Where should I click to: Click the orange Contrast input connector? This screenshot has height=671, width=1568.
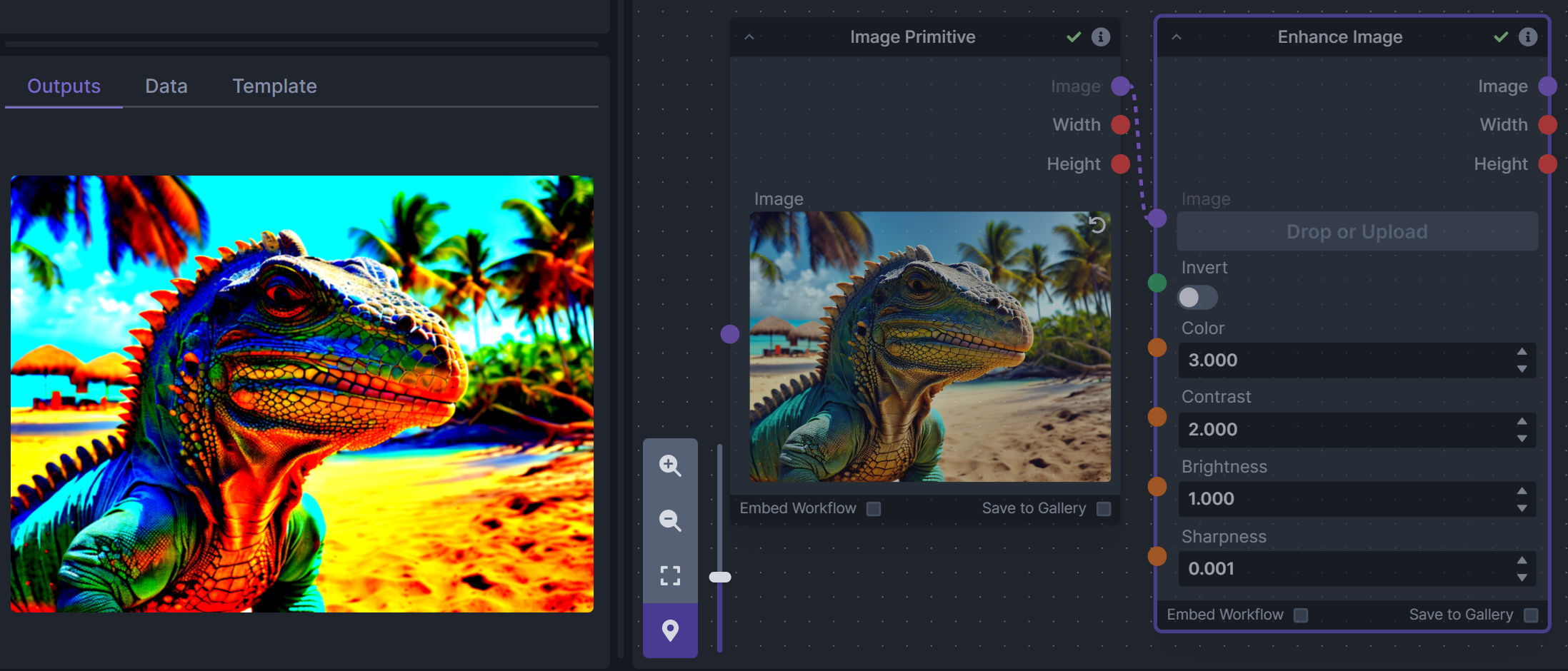[x=1157, y=417]
